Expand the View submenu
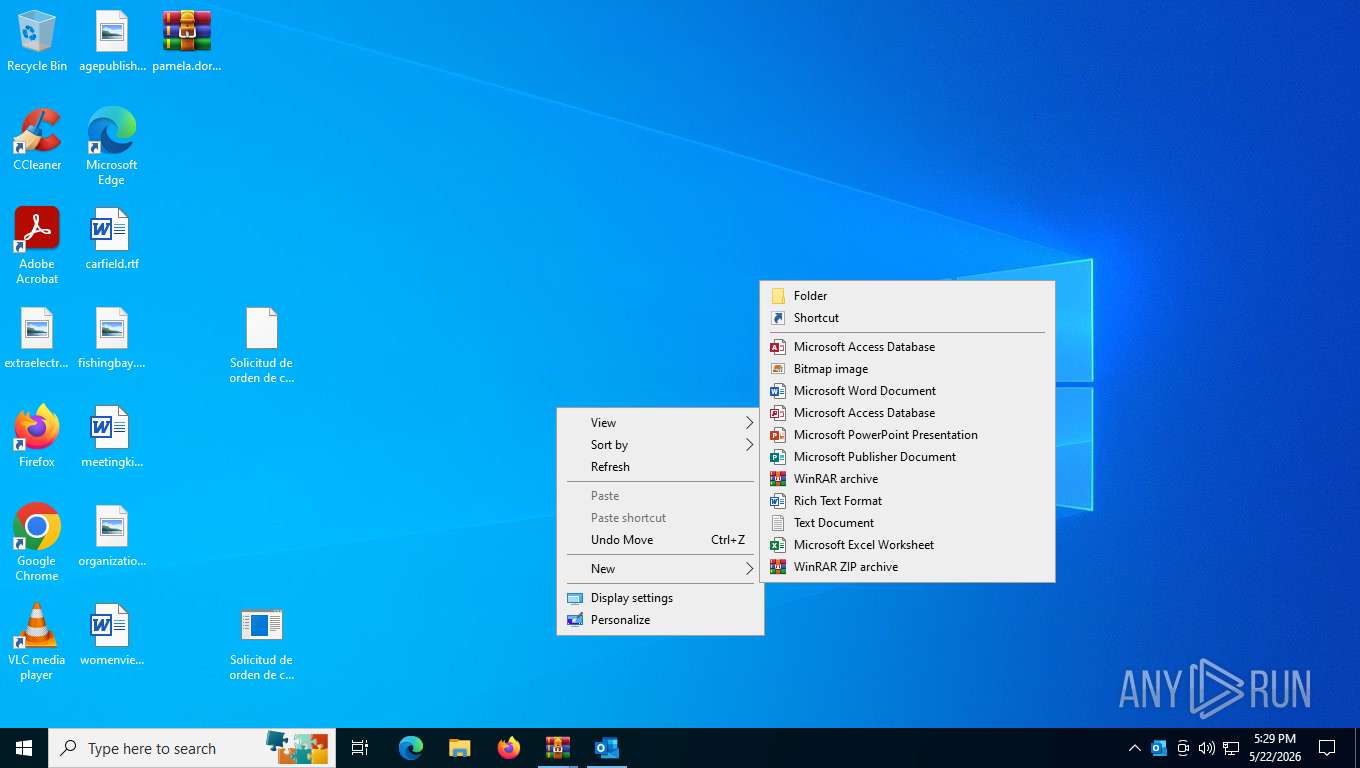Viewport: 1360px width, 768px height. click(660, 423)
